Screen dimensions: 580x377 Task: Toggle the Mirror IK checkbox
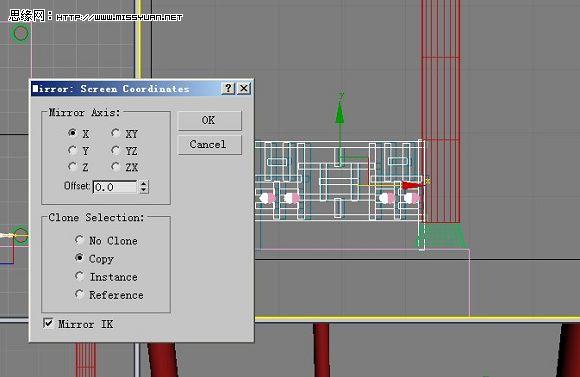pyautogui.click(x=48, y=323)
